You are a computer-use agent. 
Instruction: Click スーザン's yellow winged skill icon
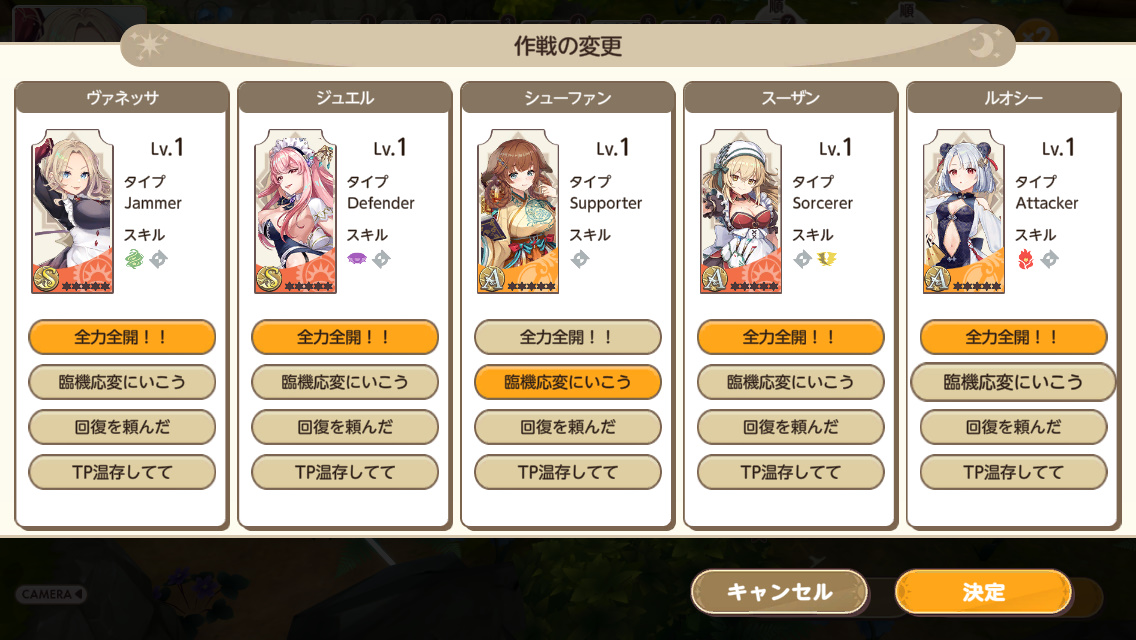point(826,259)
